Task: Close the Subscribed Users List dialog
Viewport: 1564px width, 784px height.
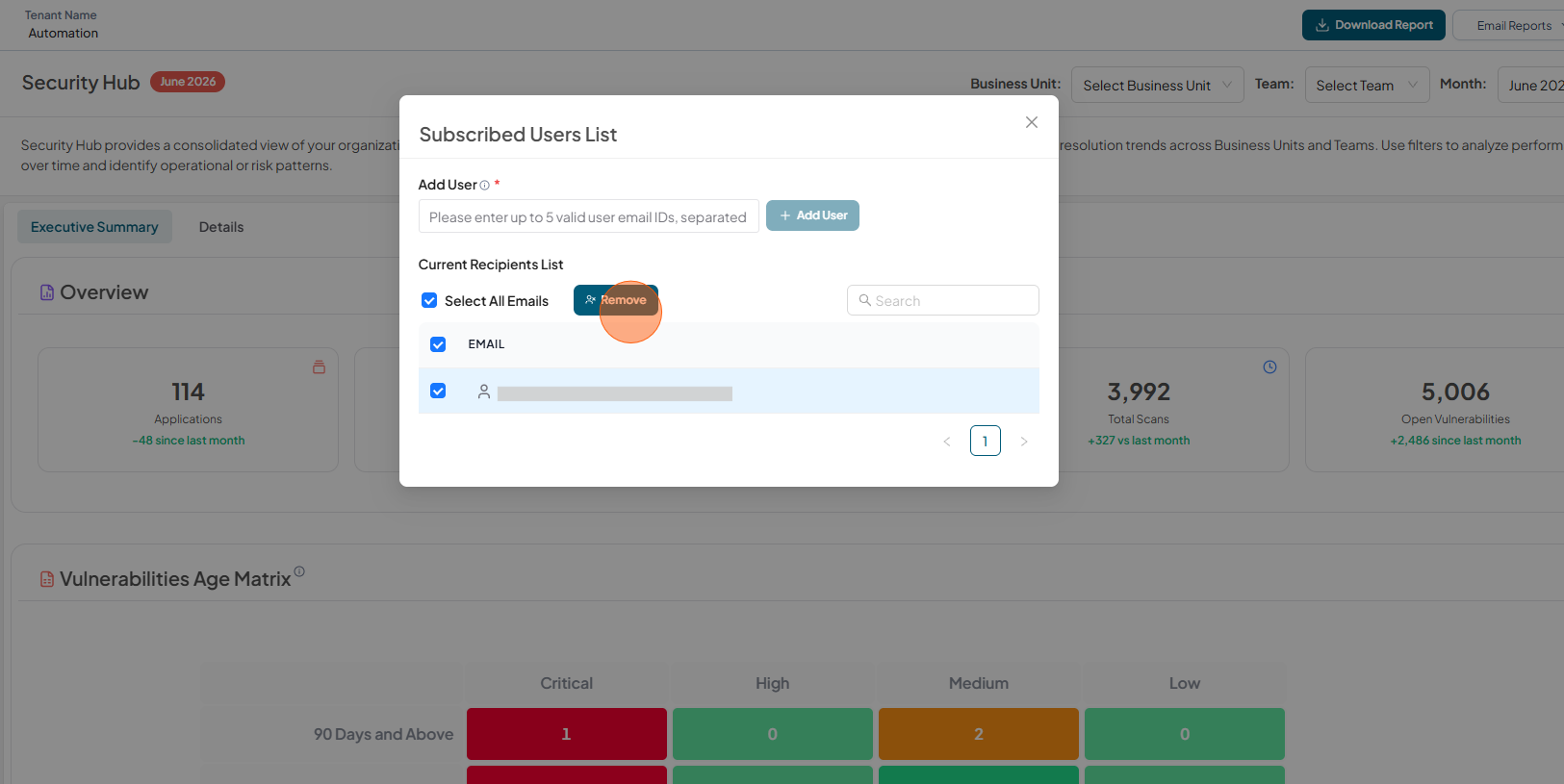Action: pyautogui.click(x=1031, y=122)
